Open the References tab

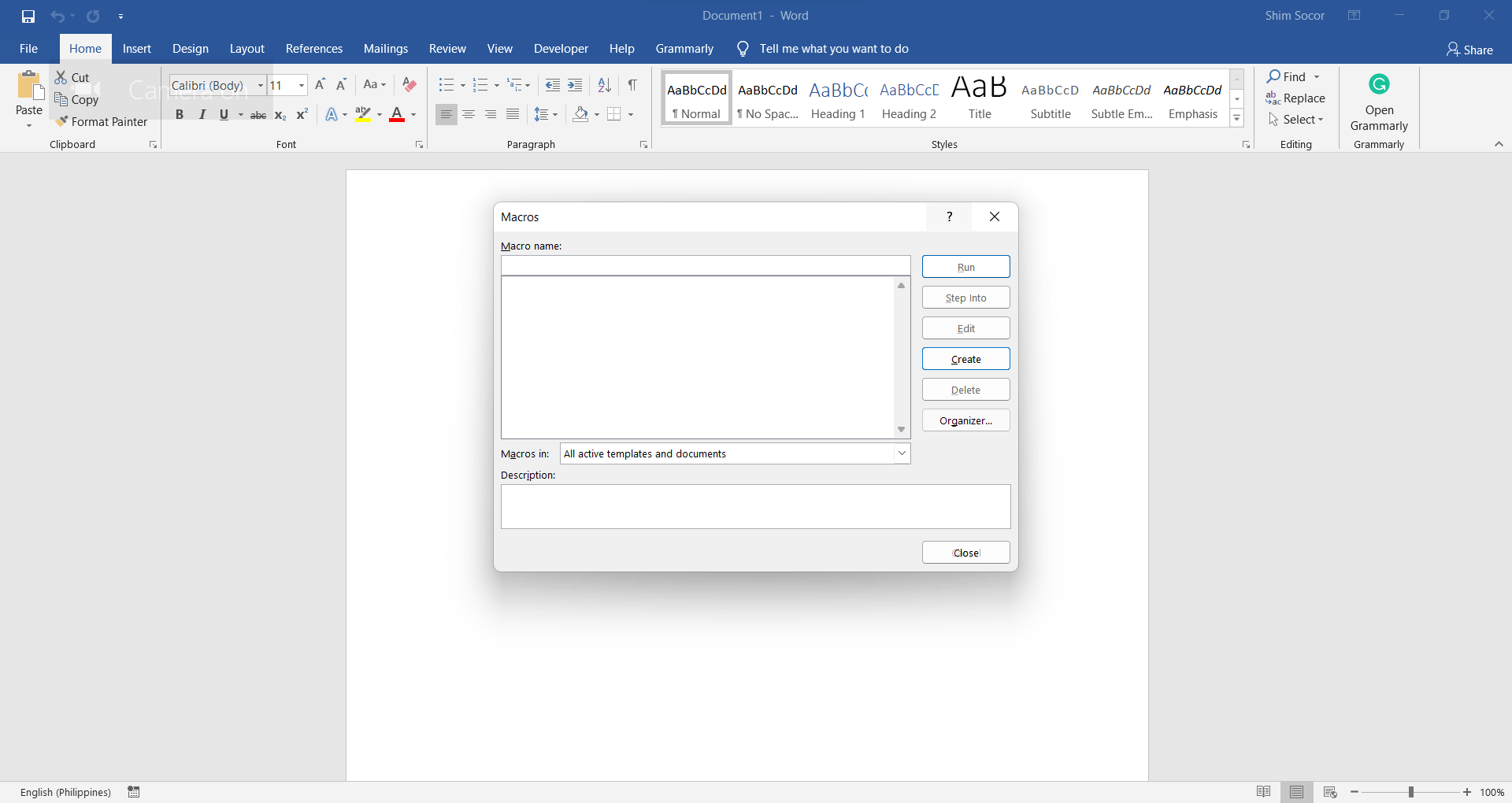[313, 49]
